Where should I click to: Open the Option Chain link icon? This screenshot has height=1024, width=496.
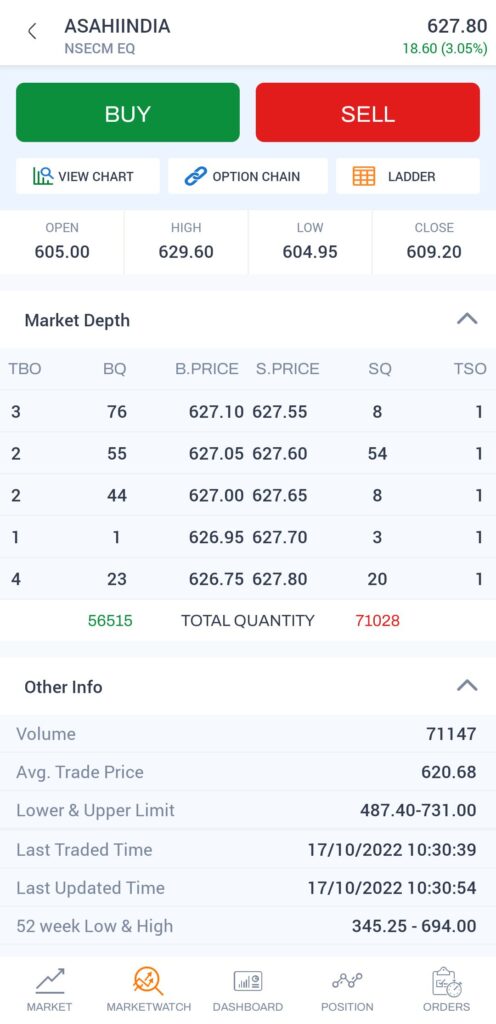click(x=195, y=176)
